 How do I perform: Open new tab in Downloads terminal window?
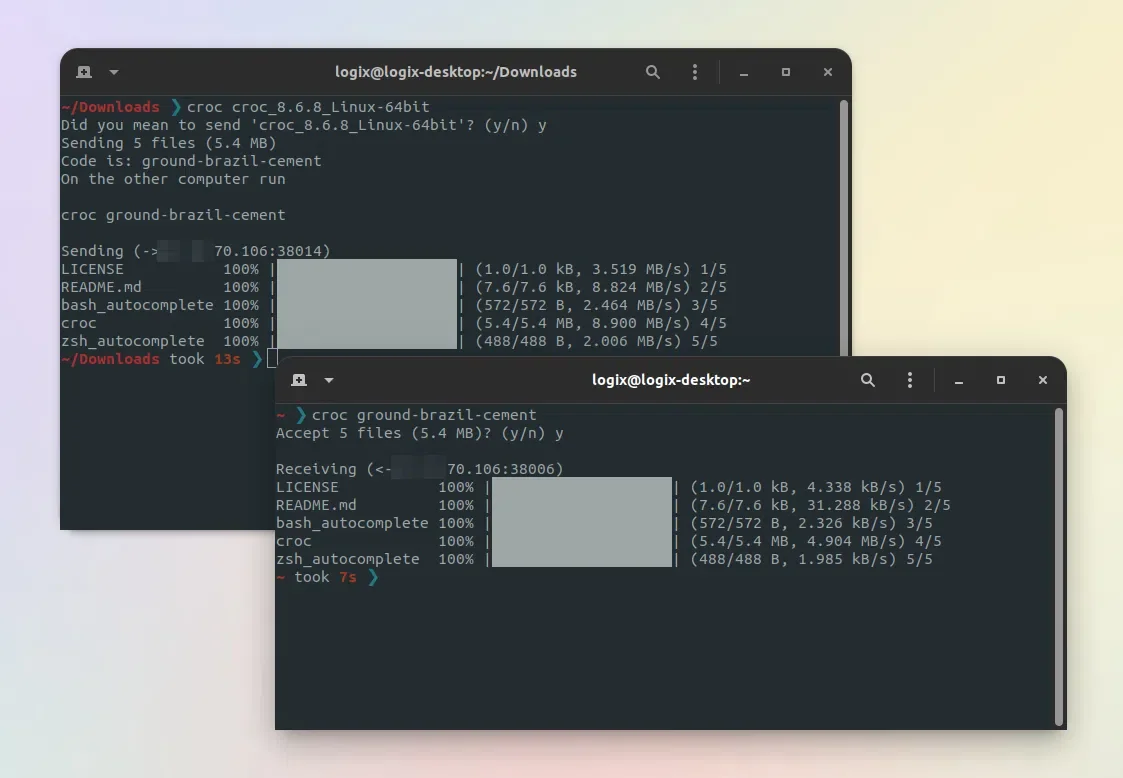84,72
